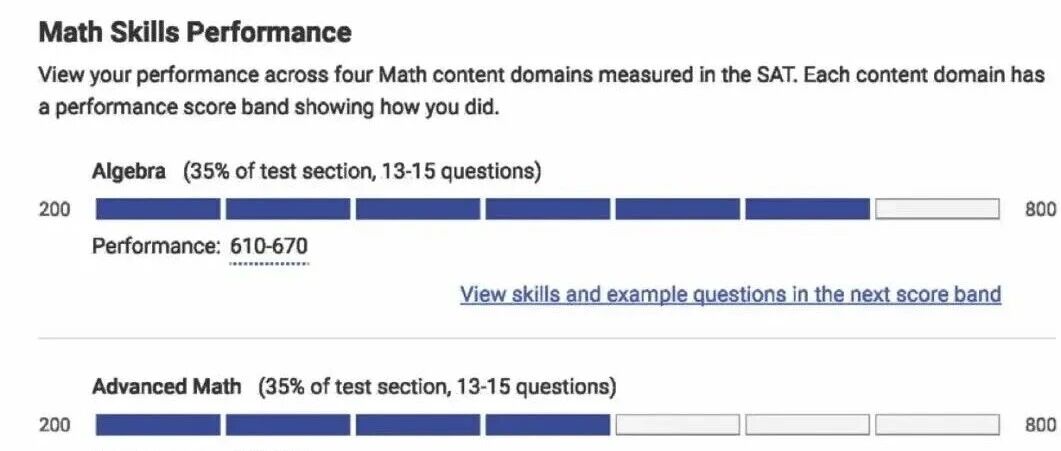Click the Algebra performance score 610-670

269,246
